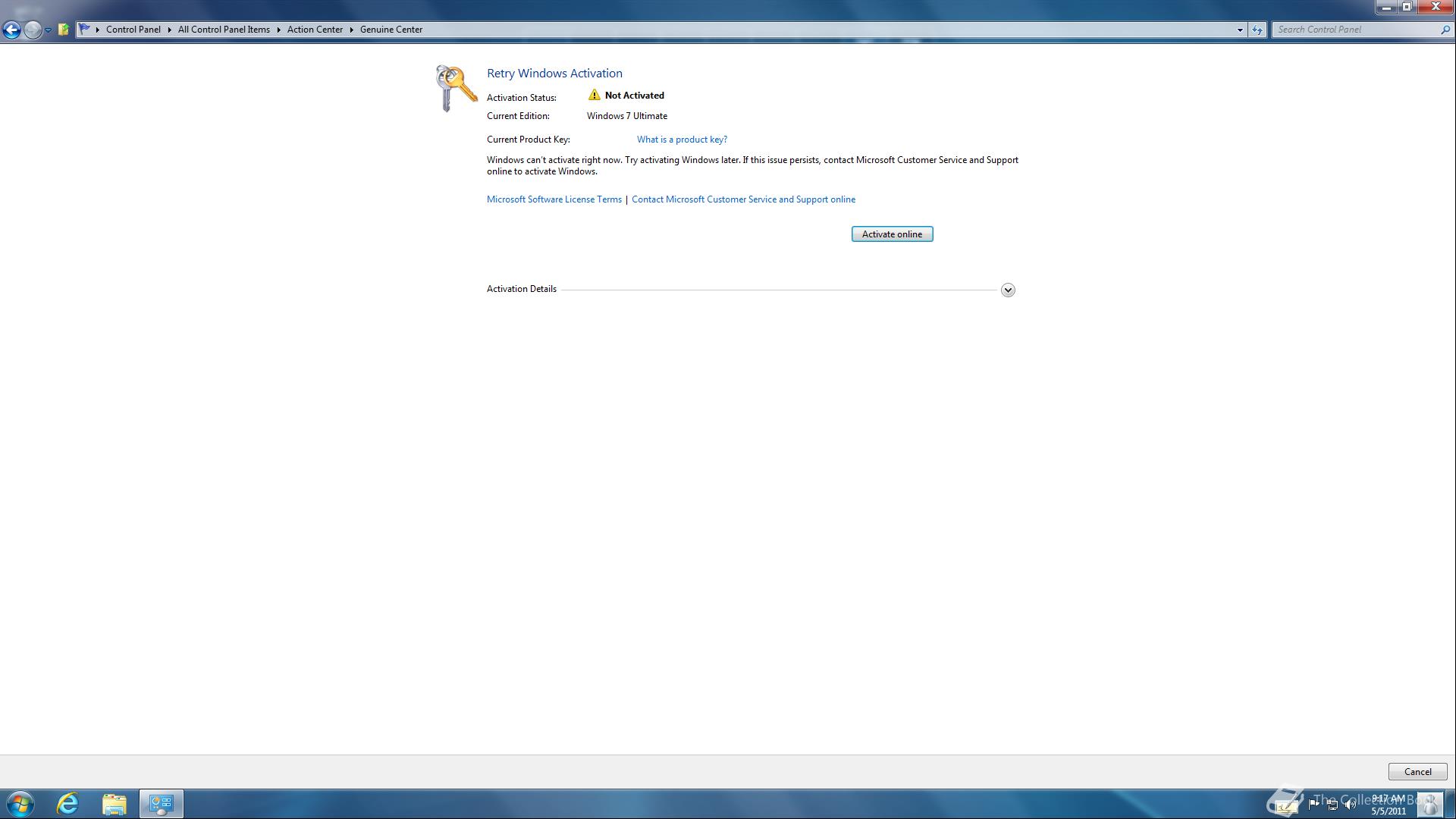Click the greyed forward navigation arrow
This screenshot has width=1456, height=819.
[x=32, y=30]
